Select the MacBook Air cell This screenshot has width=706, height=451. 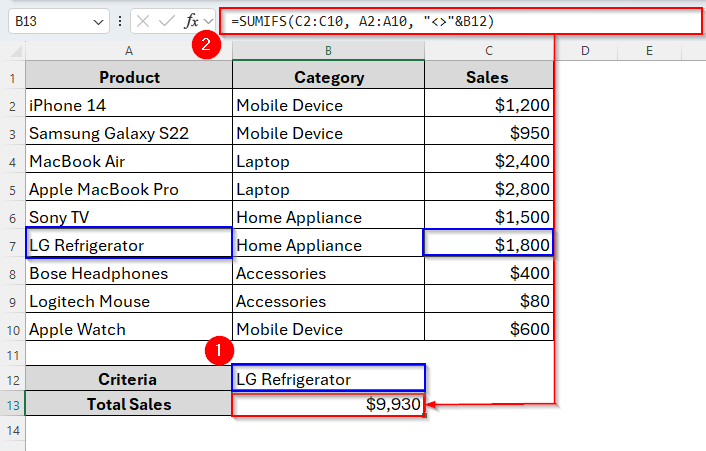click(129, 161)
